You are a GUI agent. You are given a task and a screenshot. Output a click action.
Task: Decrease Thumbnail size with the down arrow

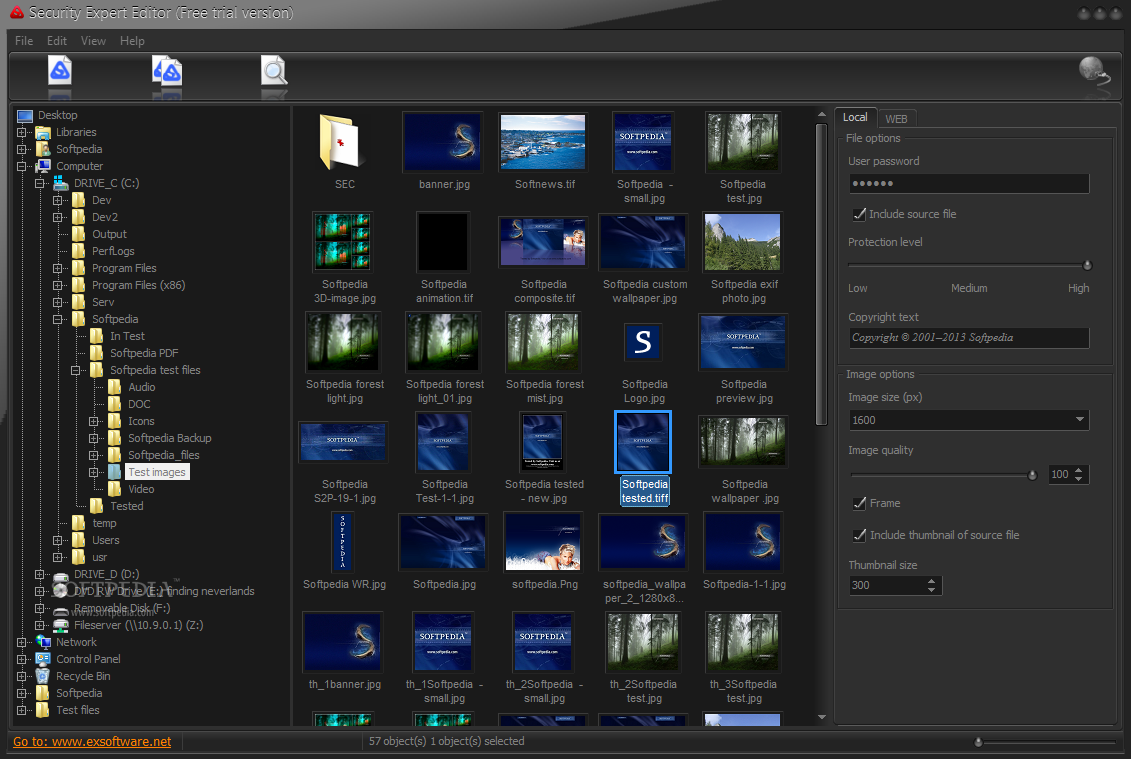coord(931,589)
